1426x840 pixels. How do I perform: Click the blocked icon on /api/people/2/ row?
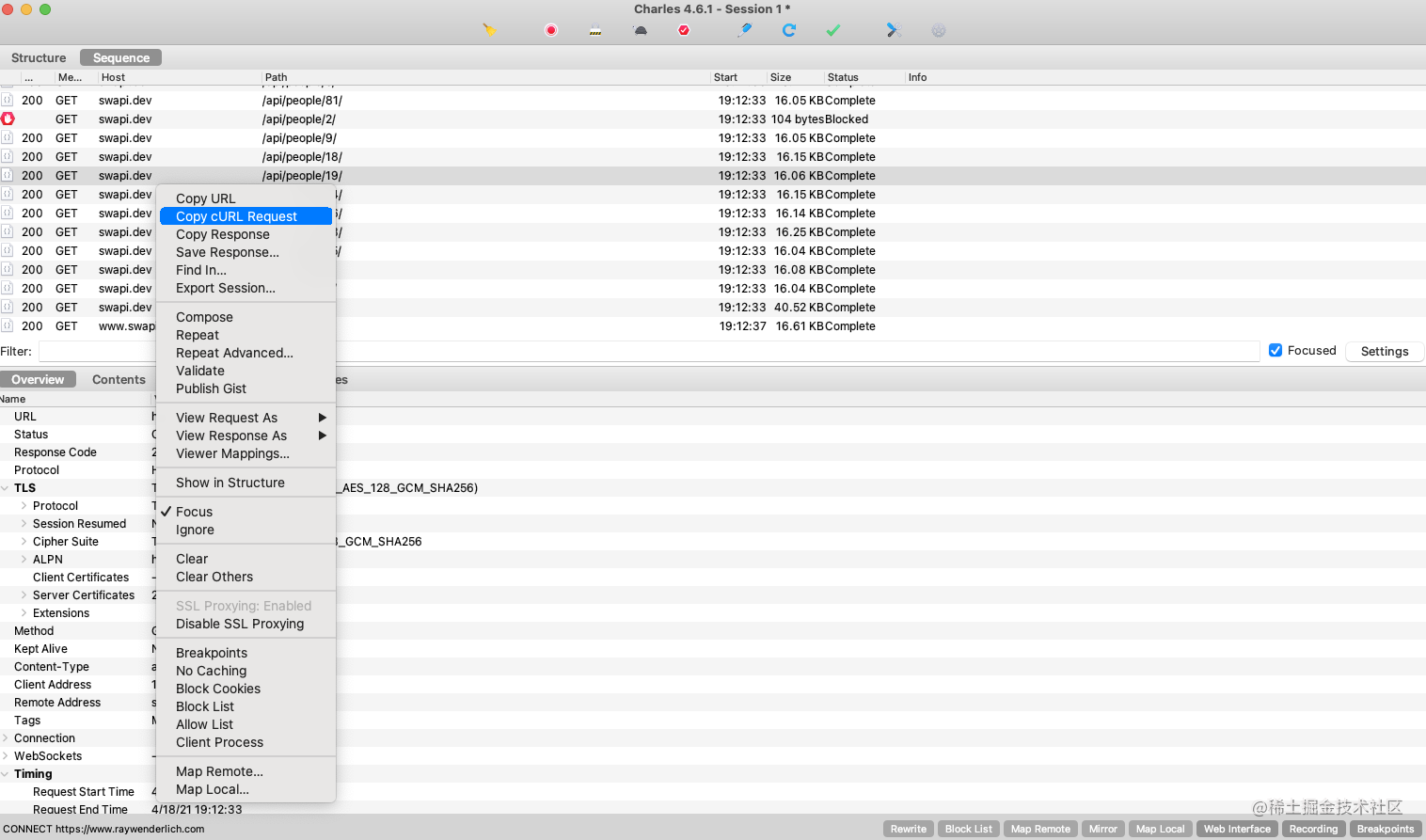click(8, 119)
